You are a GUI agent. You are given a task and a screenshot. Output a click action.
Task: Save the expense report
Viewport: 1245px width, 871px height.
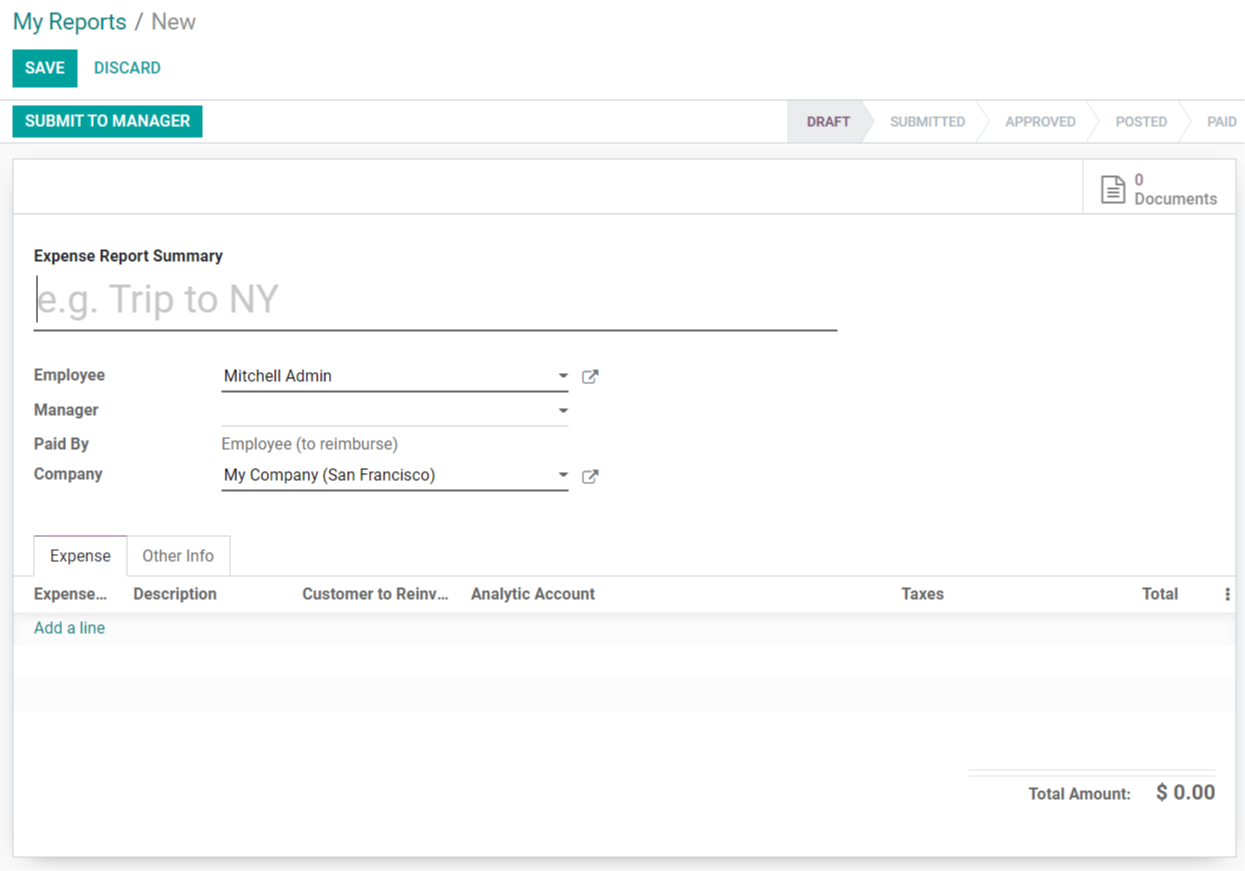[x=45, y=68]
